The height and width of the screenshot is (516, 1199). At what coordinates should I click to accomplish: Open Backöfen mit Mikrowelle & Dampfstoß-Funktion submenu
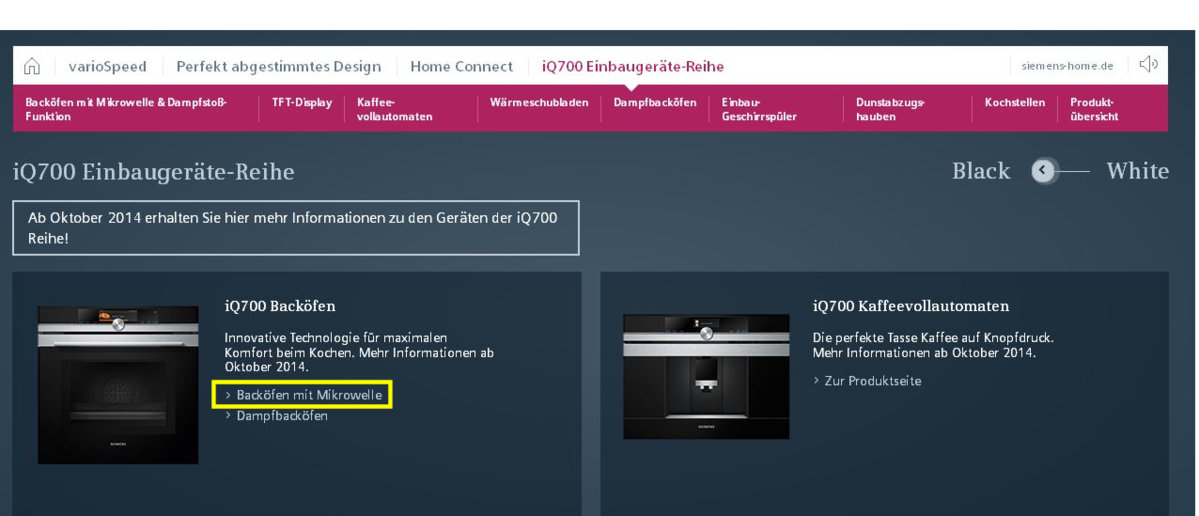[x=126, y=109]
